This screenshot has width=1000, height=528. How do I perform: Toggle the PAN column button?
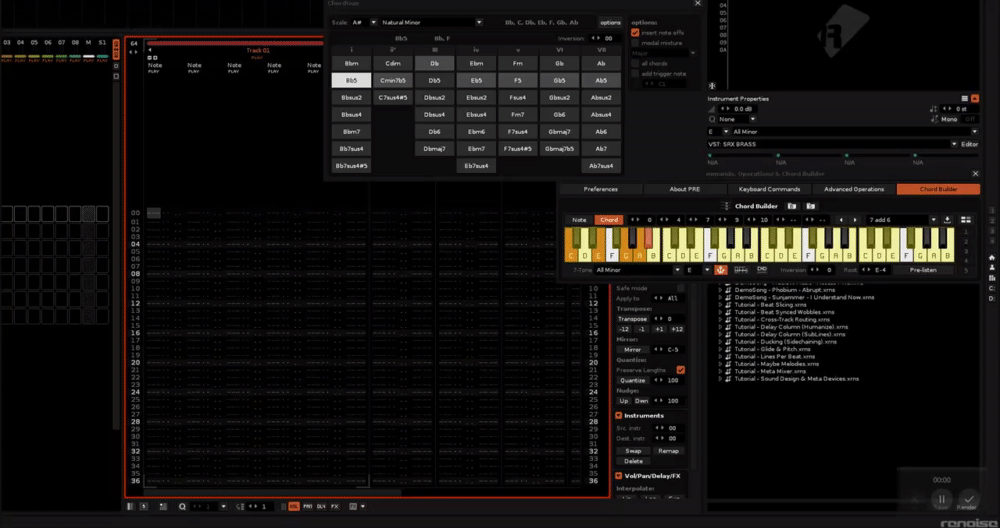(307, 506)
